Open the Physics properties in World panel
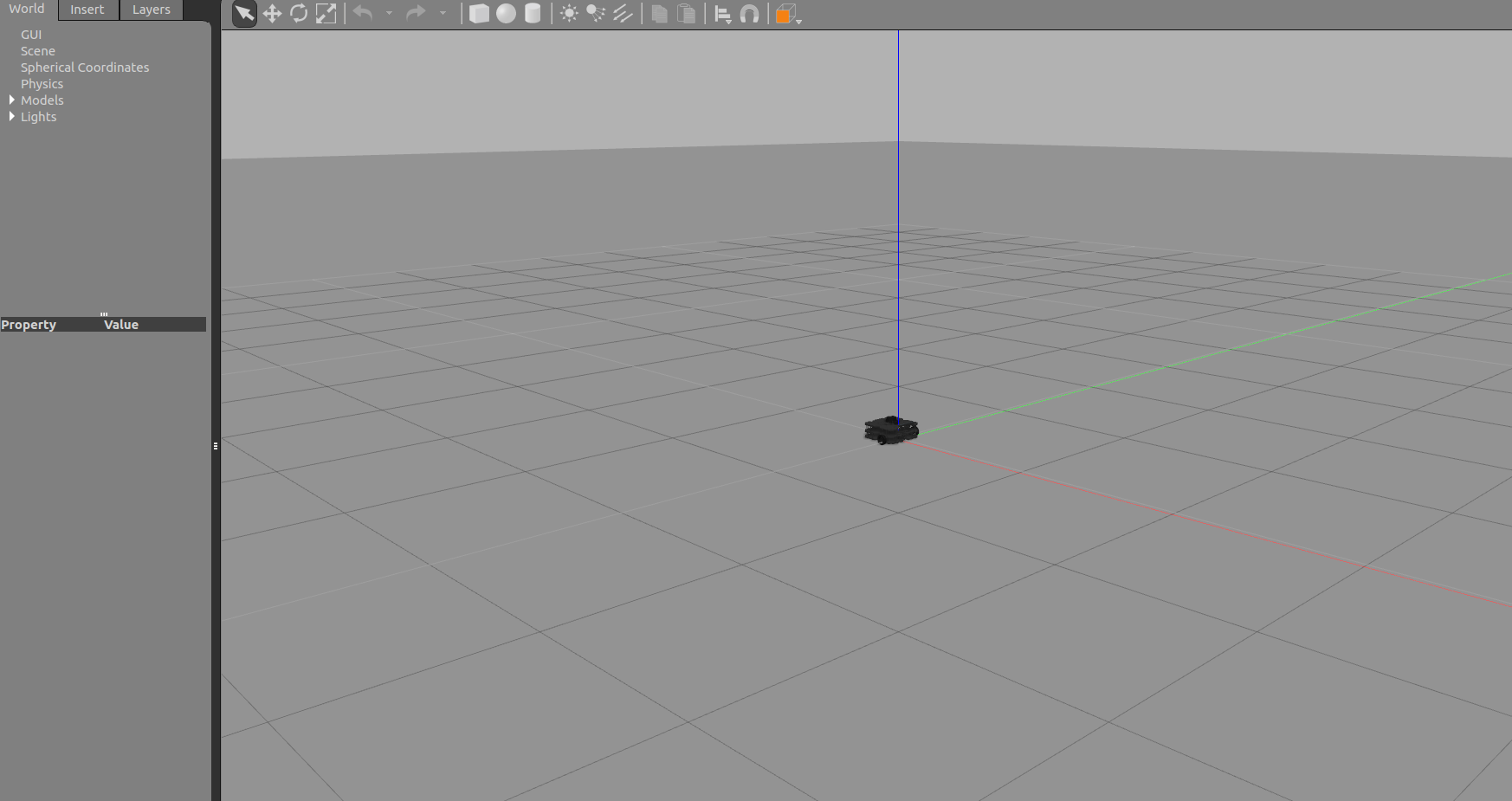 pos(42,83)
